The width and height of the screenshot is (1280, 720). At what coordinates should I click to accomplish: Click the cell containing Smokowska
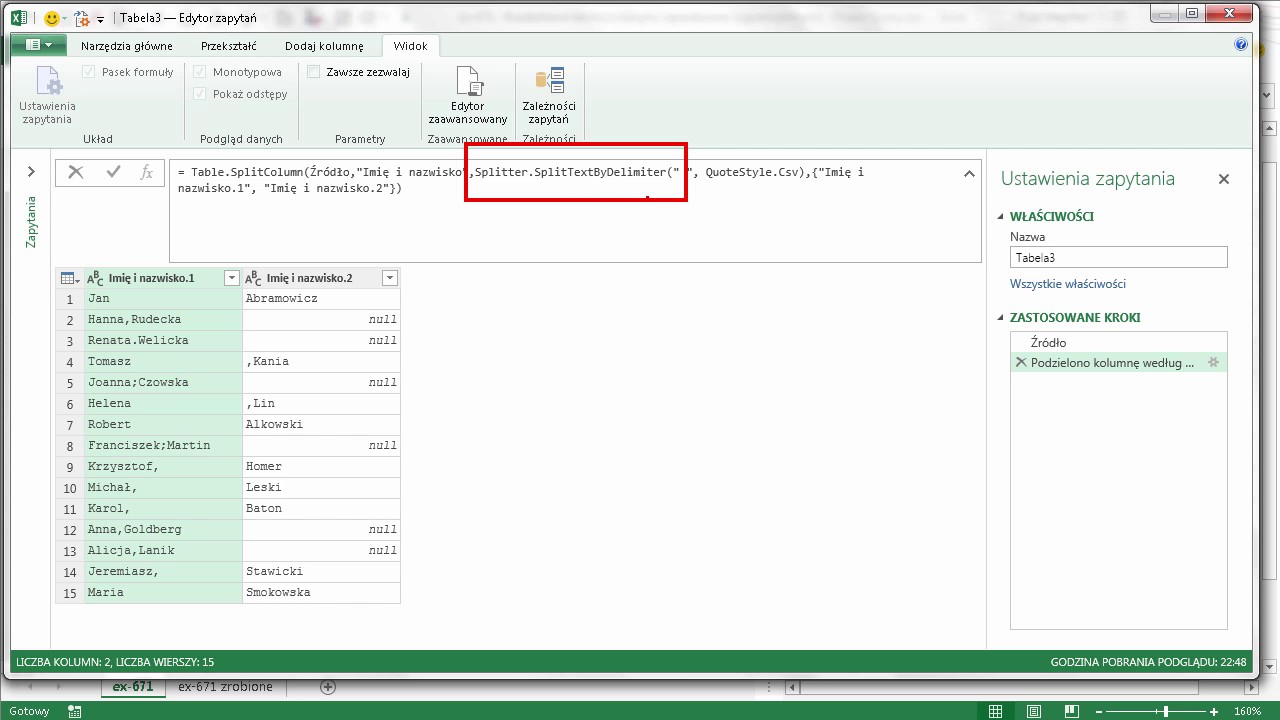pos(321,592)
